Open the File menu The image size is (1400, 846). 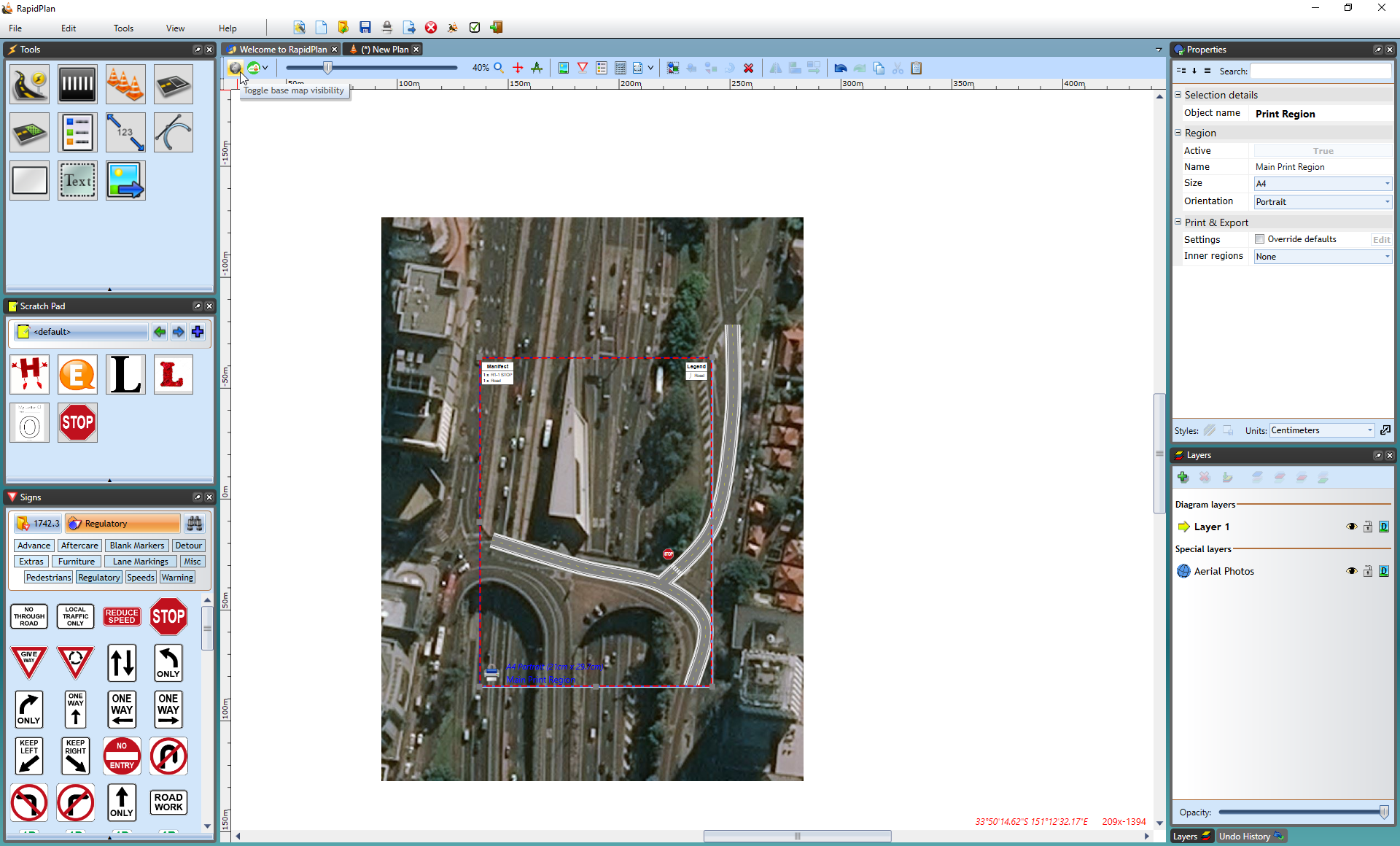[15, 27]
